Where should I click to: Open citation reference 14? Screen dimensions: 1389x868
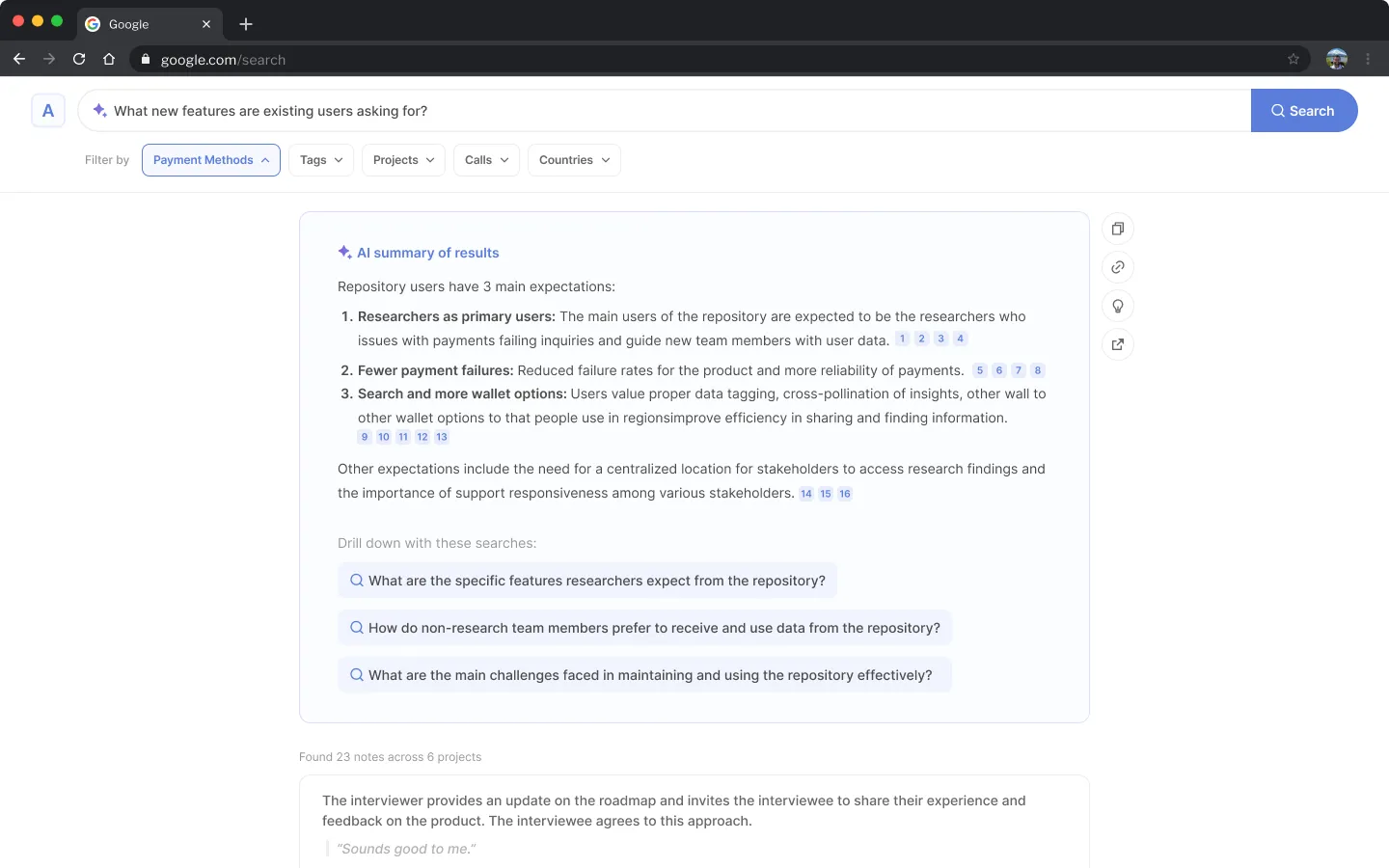tap(806, 494)
